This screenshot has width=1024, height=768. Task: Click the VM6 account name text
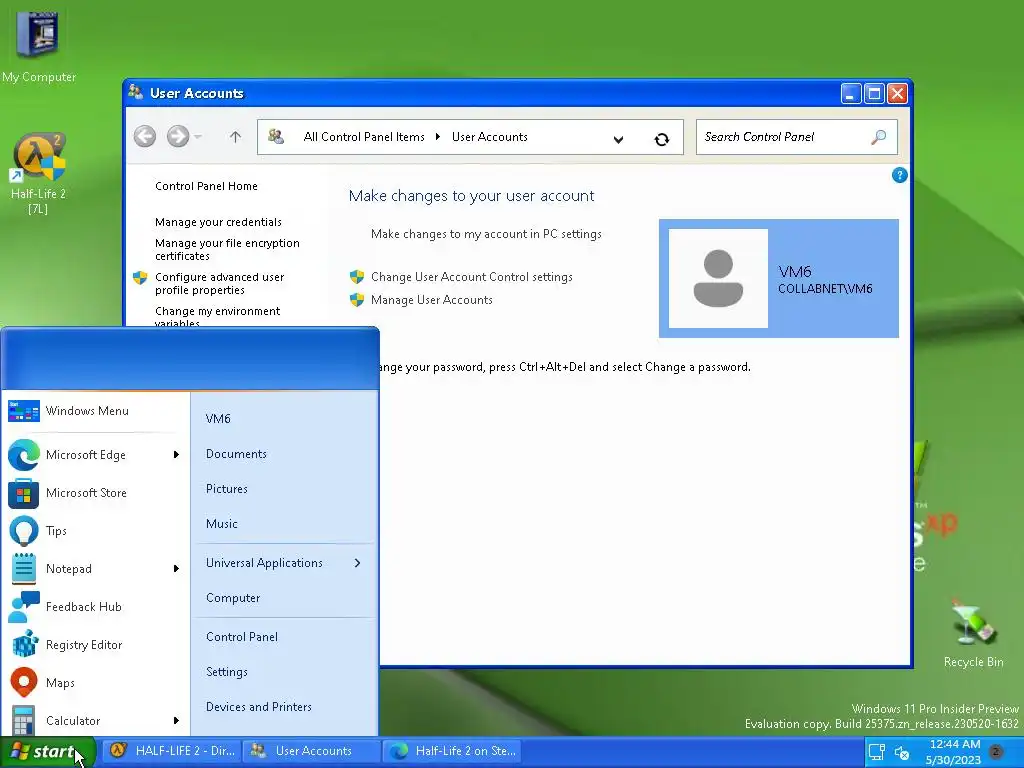coord(795,272)
